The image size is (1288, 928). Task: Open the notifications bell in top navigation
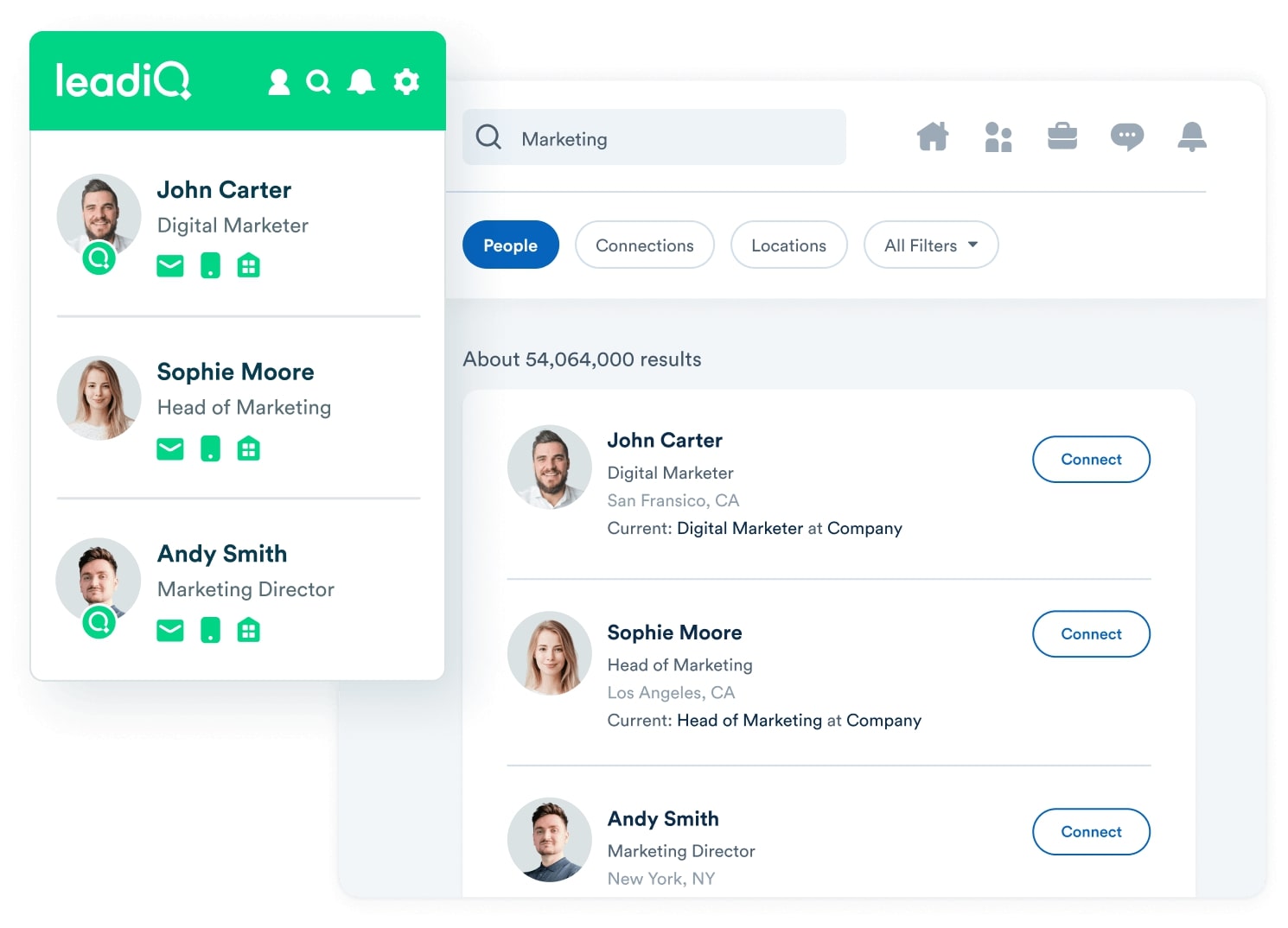[1192, 137]
